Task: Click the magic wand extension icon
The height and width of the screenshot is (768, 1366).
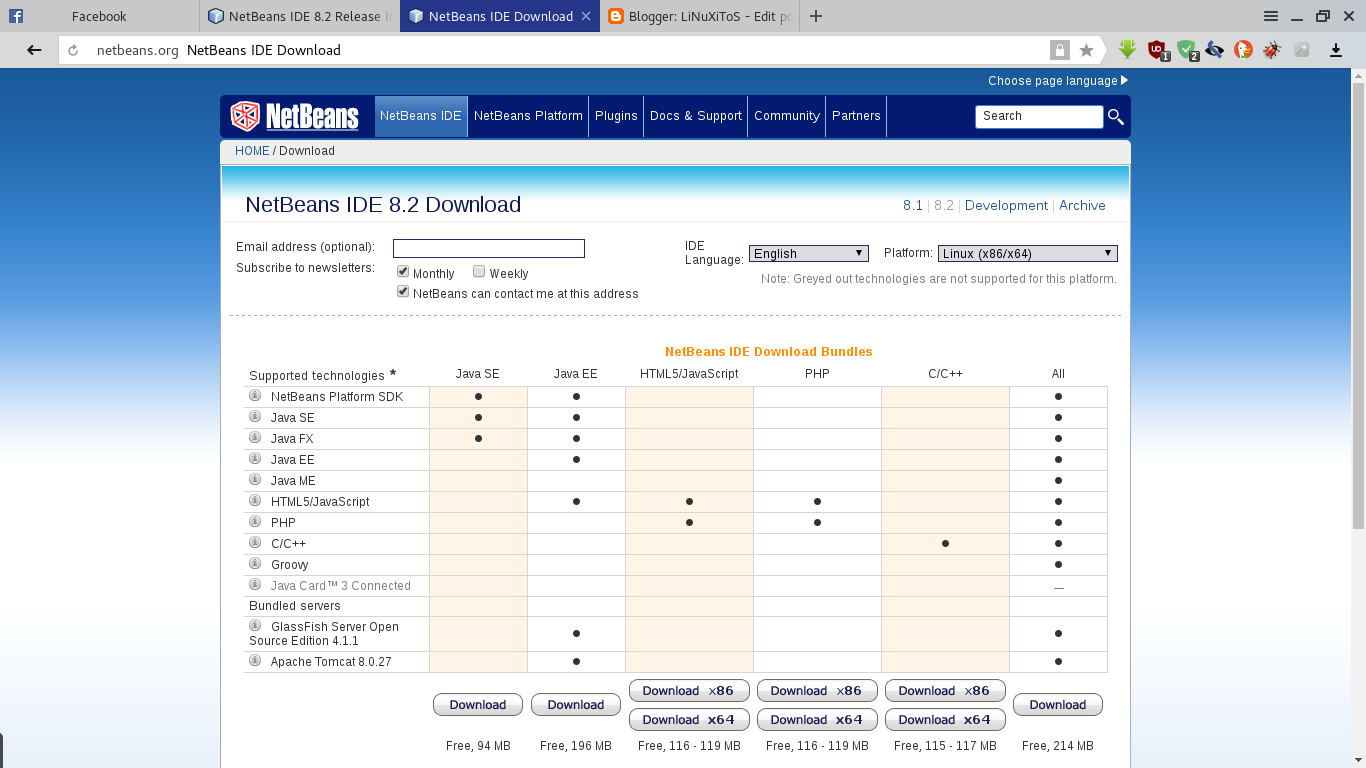Action: (x=1301, y=49)
